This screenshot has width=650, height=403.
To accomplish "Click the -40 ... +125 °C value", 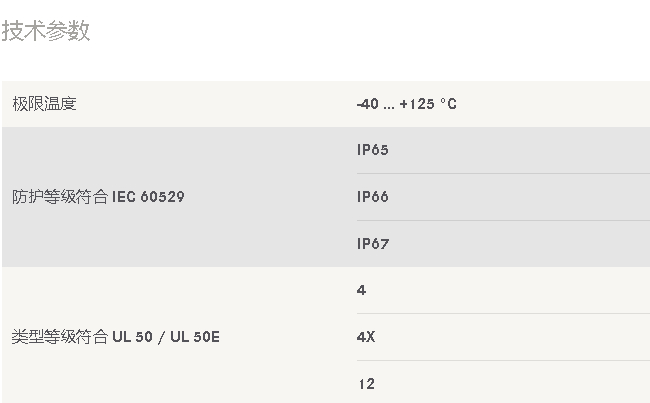I will (407, 104).
